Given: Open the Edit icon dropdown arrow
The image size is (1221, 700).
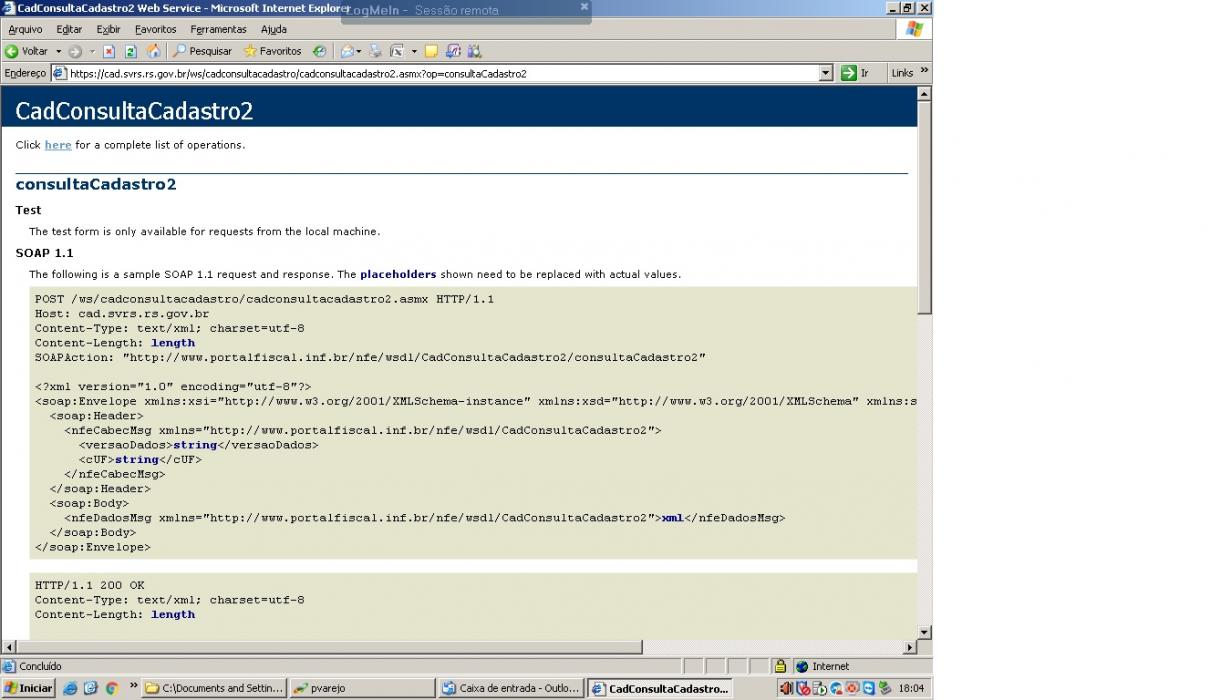Looking at the screenshot, I should 414,51.
